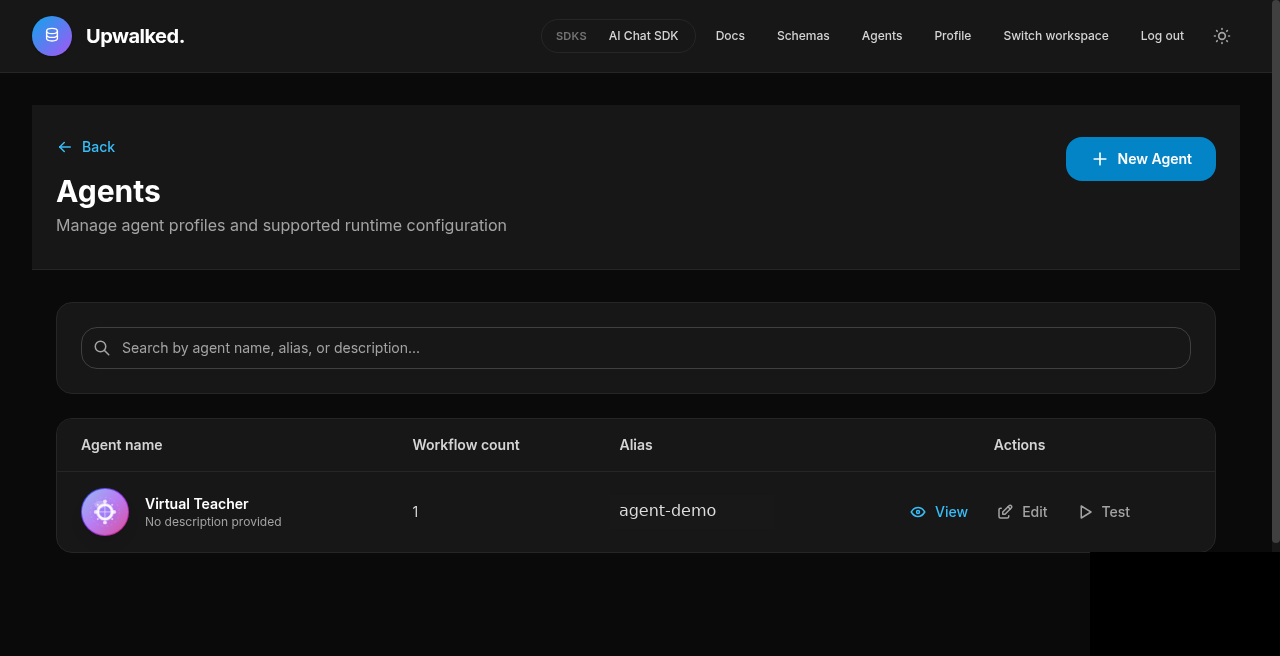Click workflow count value 1
This screenshot has height=656, width=1280.
click(x=415, y=512)
